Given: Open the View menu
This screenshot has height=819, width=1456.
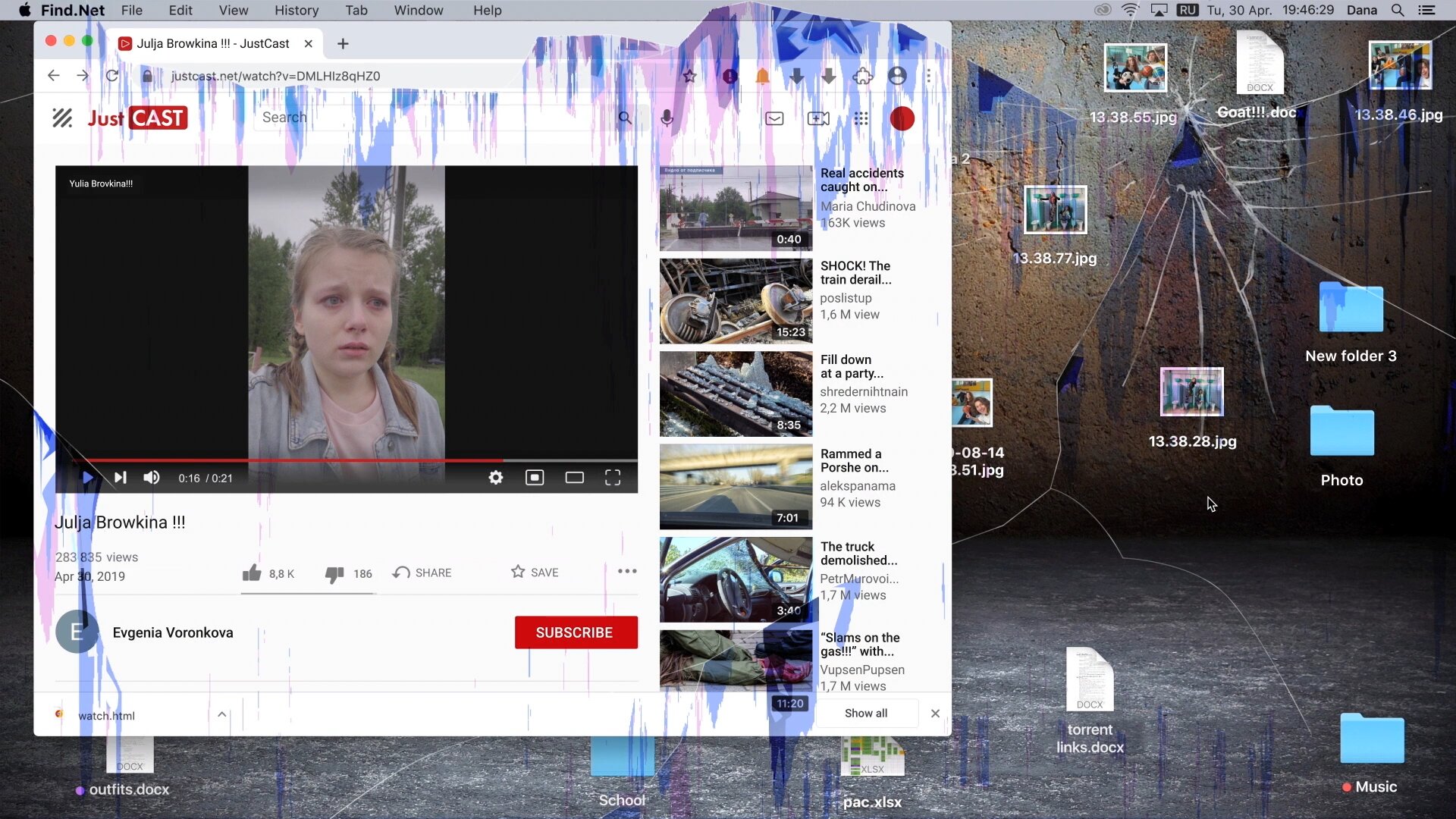Looking at the screenshot, I should point(234,10).
